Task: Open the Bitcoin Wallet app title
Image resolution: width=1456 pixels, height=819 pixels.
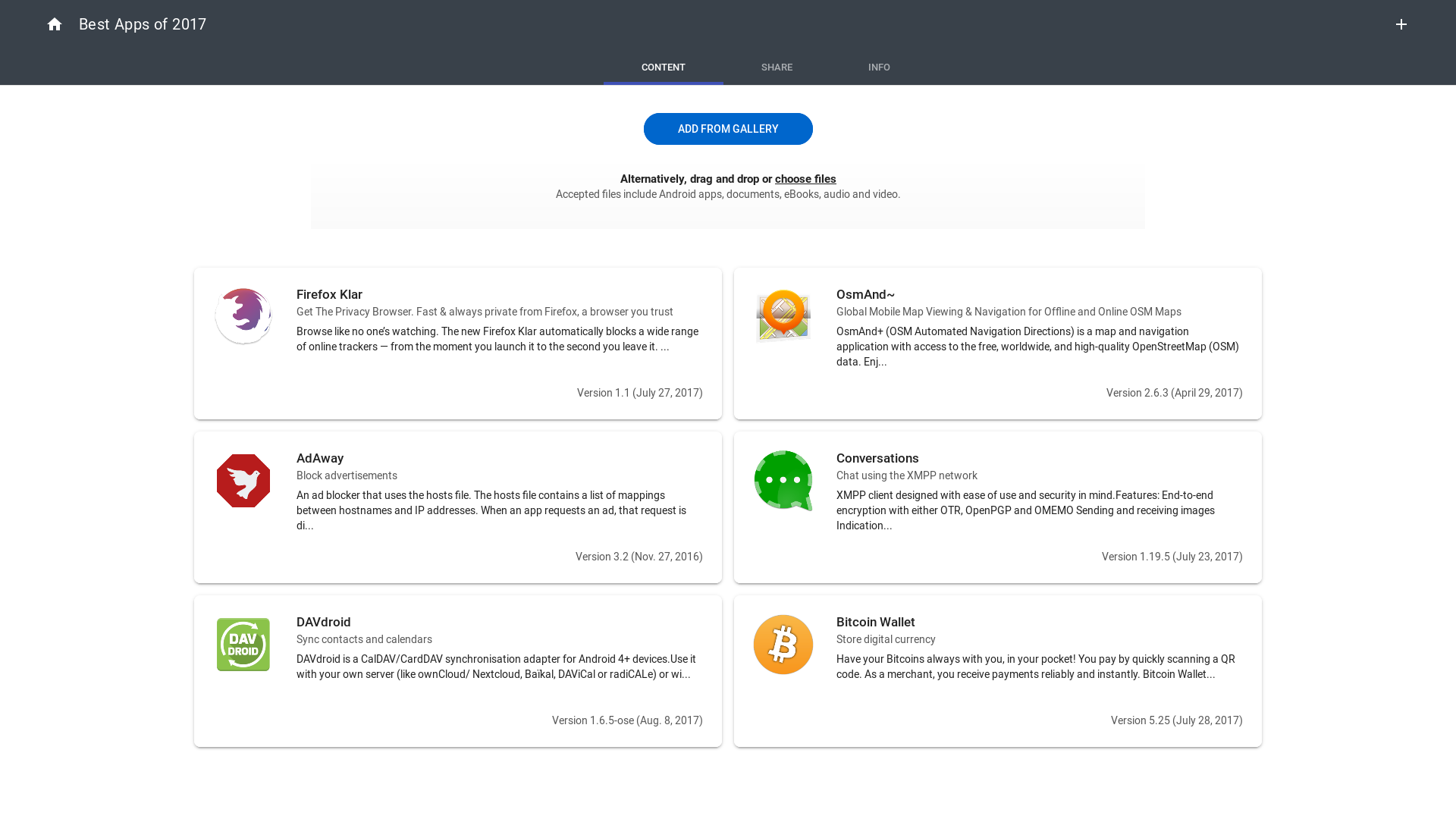Action: pos(875,622)
